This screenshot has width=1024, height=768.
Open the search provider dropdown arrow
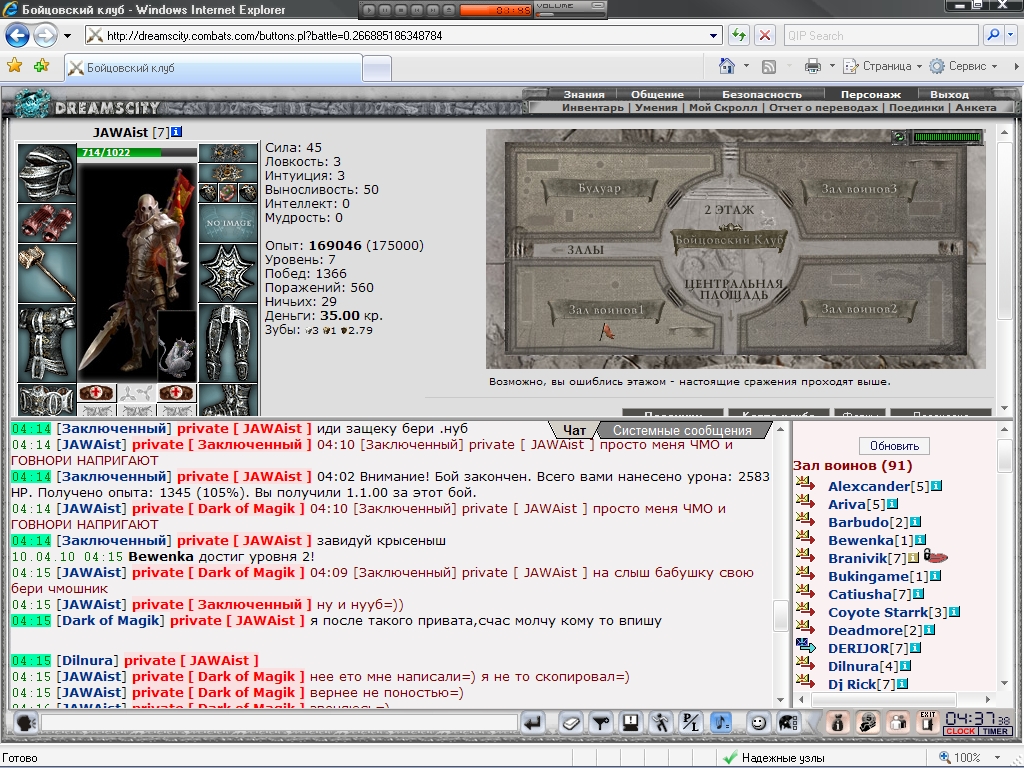(1011, 35)
